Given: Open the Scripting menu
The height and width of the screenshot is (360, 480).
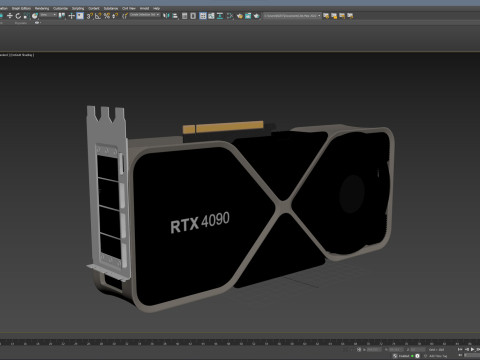Looking at the screenshot, I should click(x=78, y=8).
